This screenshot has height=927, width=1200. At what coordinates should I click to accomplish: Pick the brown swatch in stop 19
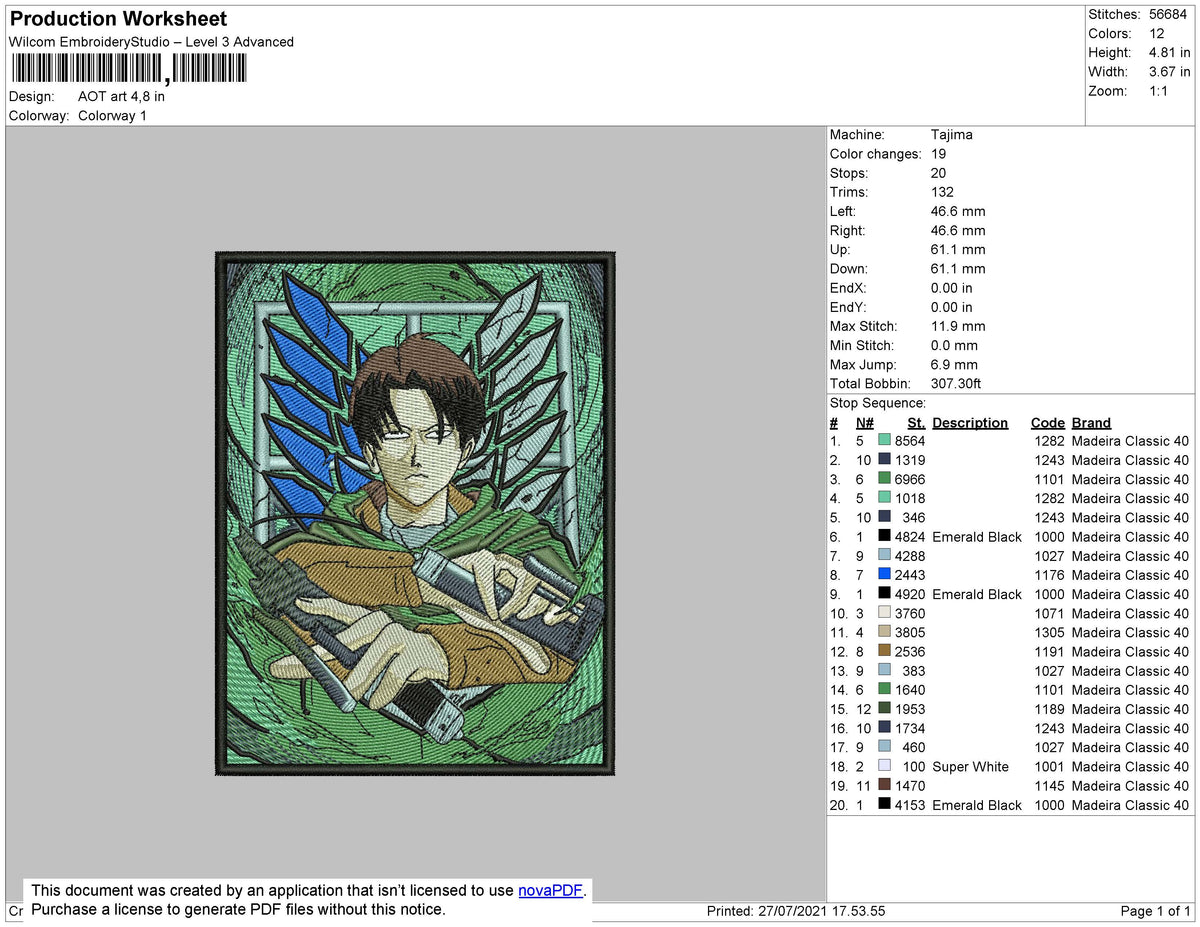point(884,786)
